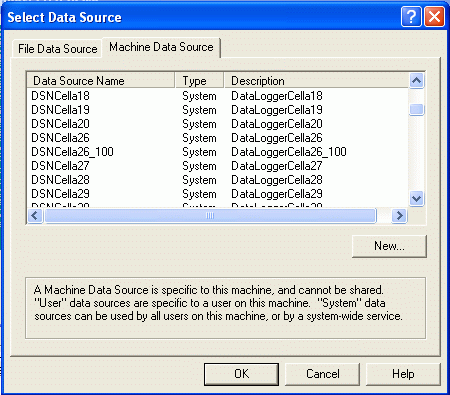Click the horizontal scroll left arrow

point(35,216)
